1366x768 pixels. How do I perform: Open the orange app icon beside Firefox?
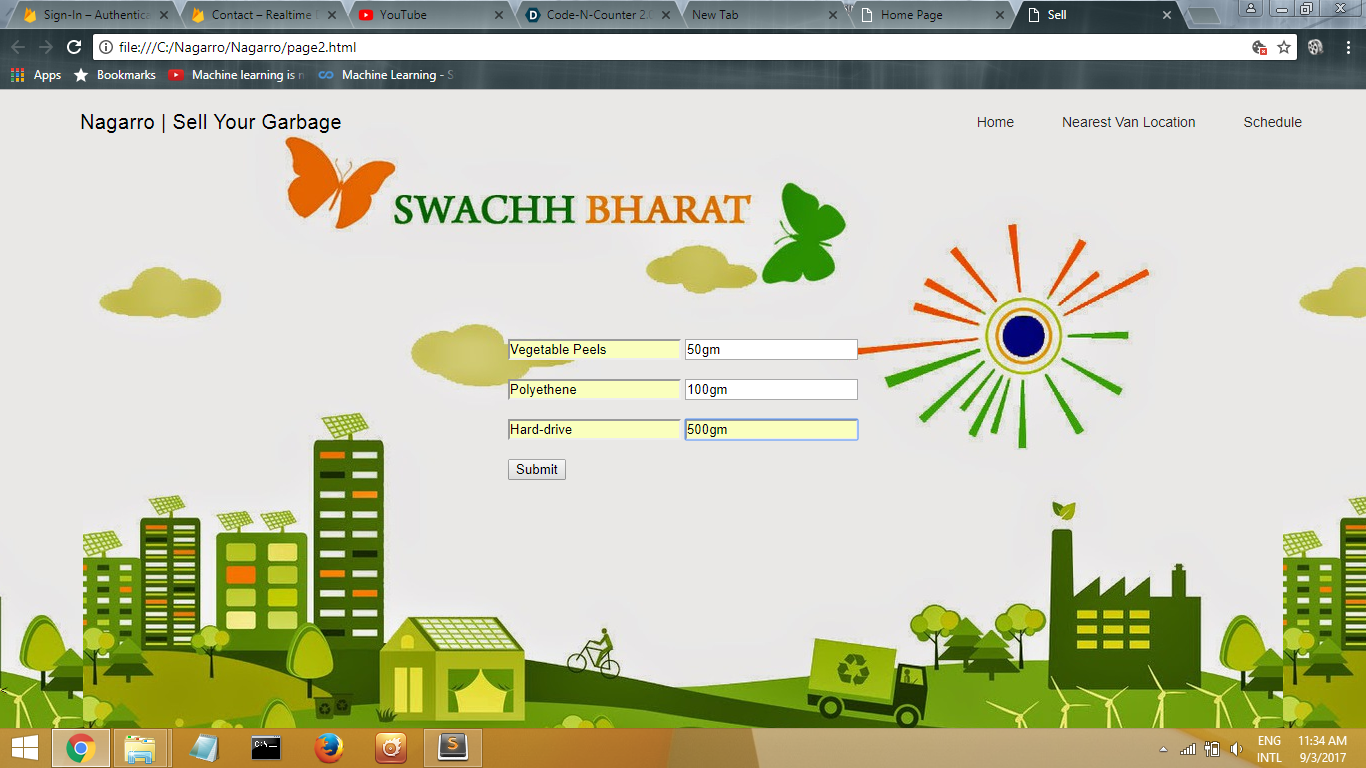click(x=390, y=747)
